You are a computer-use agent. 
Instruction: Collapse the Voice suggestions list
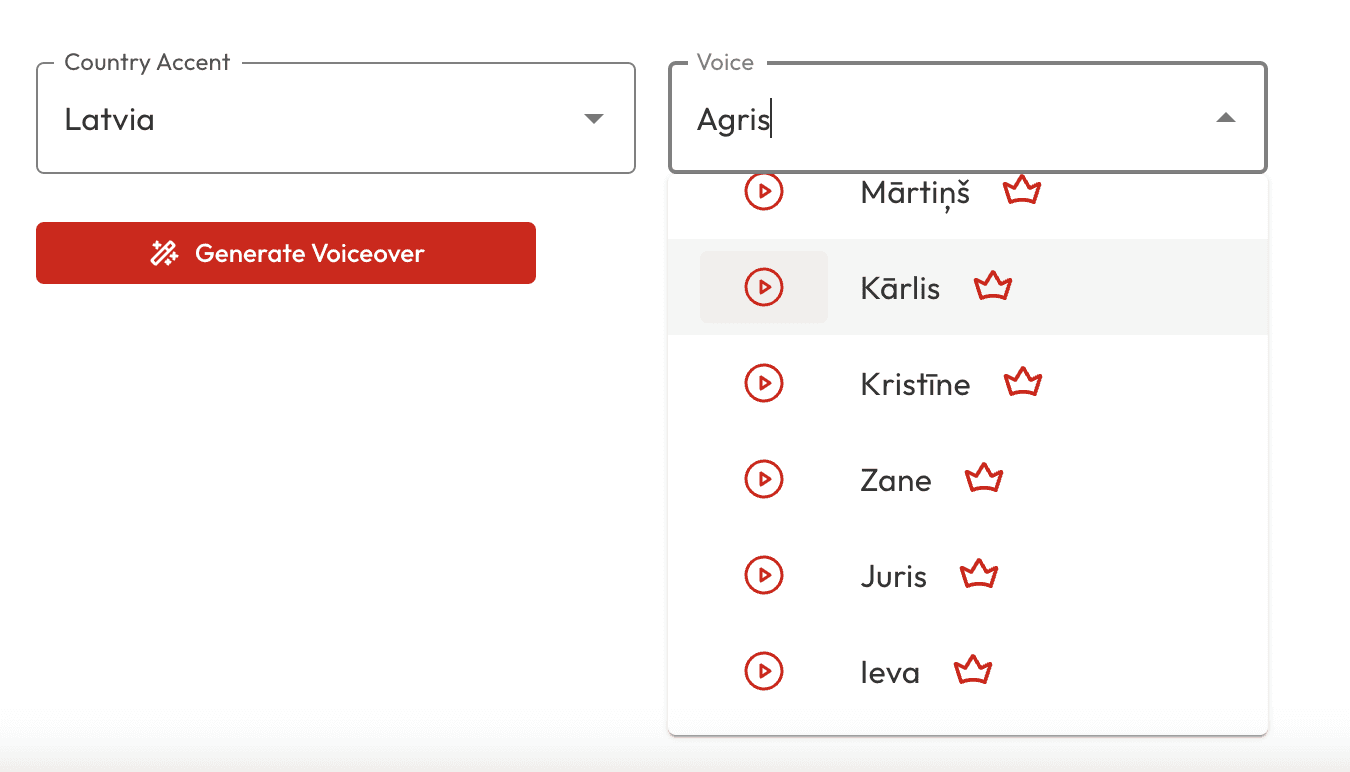[1226, 118]
